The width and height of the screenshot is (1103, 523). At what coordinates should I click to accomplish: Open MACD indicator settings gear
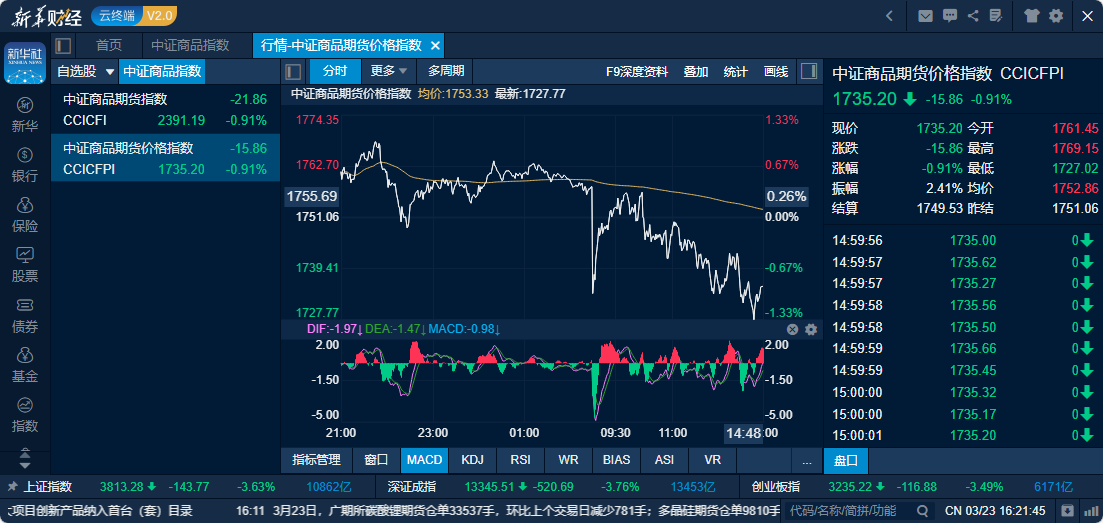(811, 329)
